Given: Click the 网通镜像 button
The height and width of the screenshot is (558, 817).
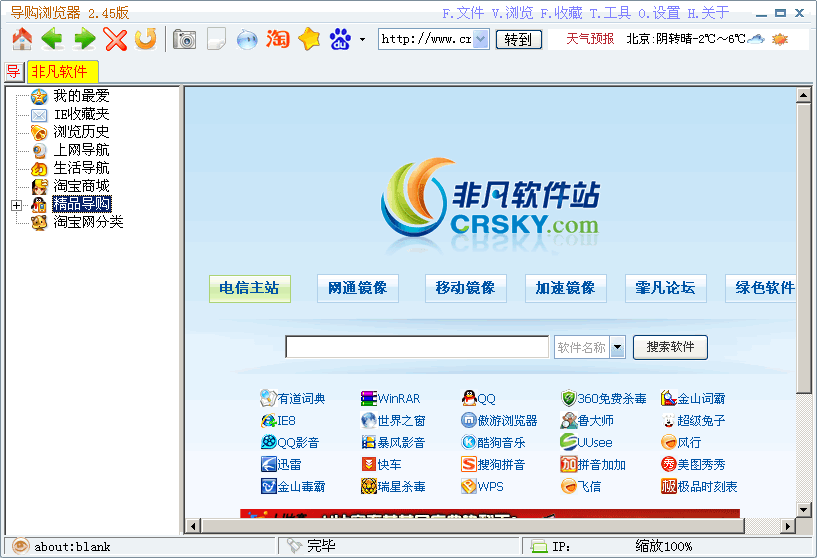Looking at the screenshot, I should coord(357,288).
